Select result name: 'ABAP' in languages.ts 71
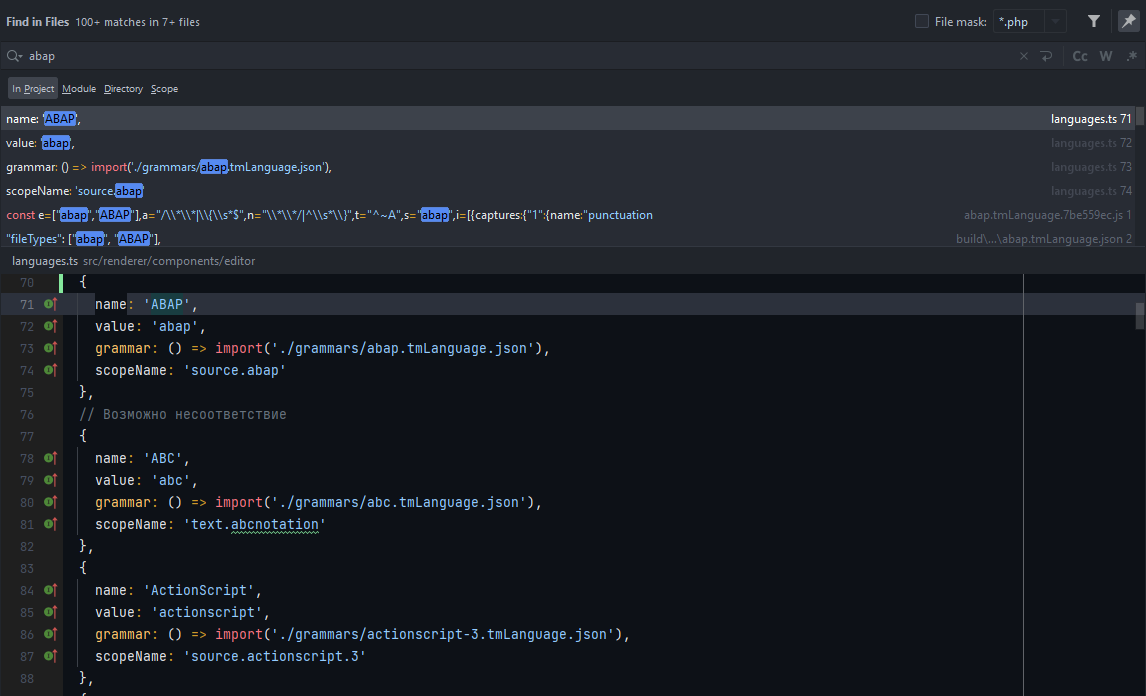The width and height of the screenshot is (1146, 696). coord(568,118)
